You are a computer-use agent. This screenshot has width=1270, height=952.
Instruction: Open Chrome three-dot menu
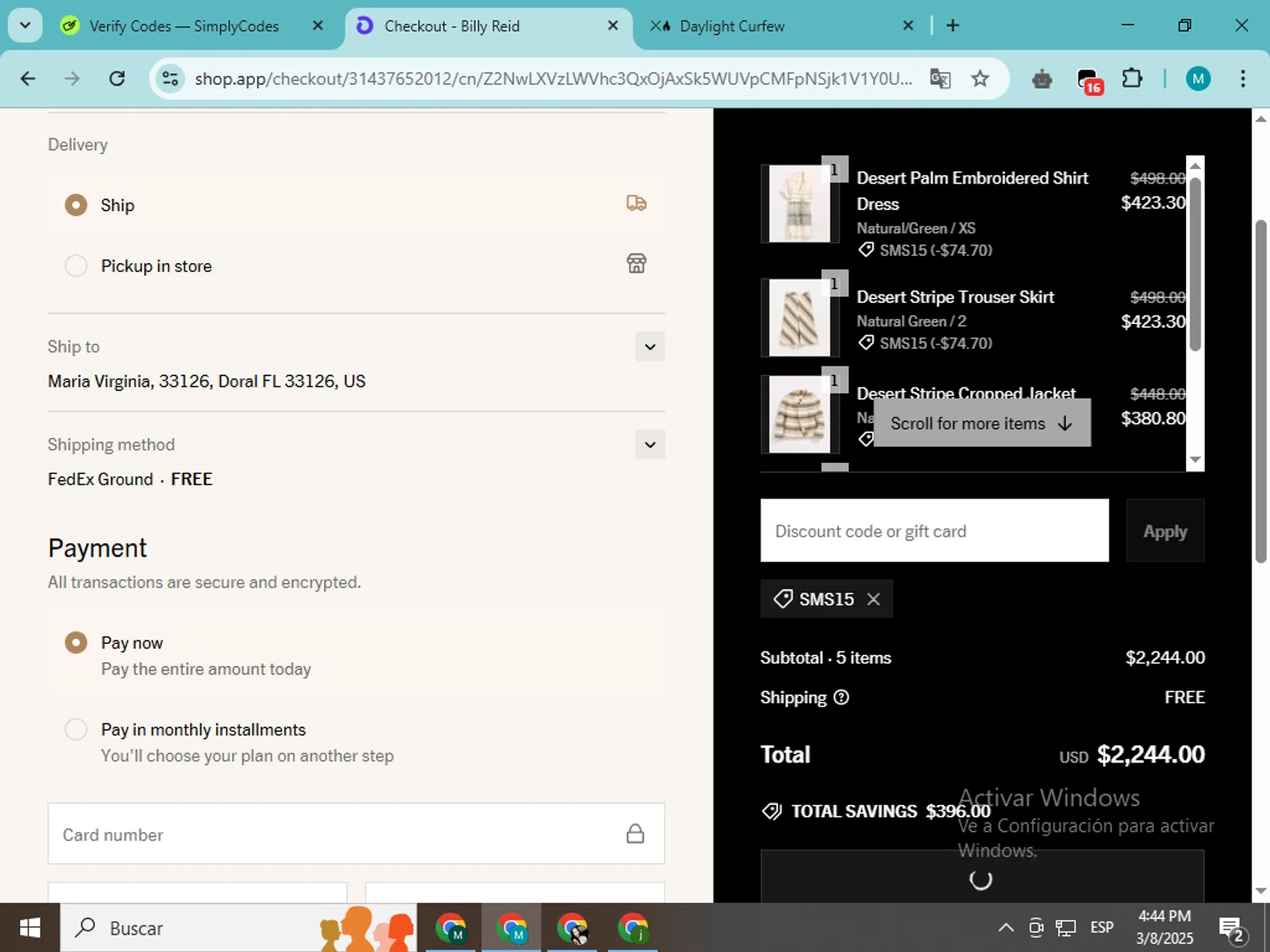tap(1242, 79)
